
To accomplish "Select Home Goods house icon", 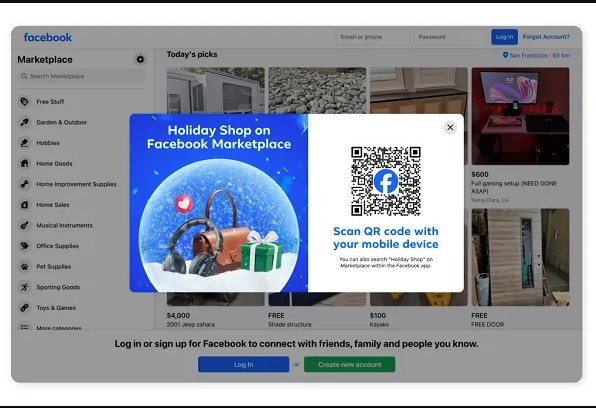I will (x=25, y=164).
